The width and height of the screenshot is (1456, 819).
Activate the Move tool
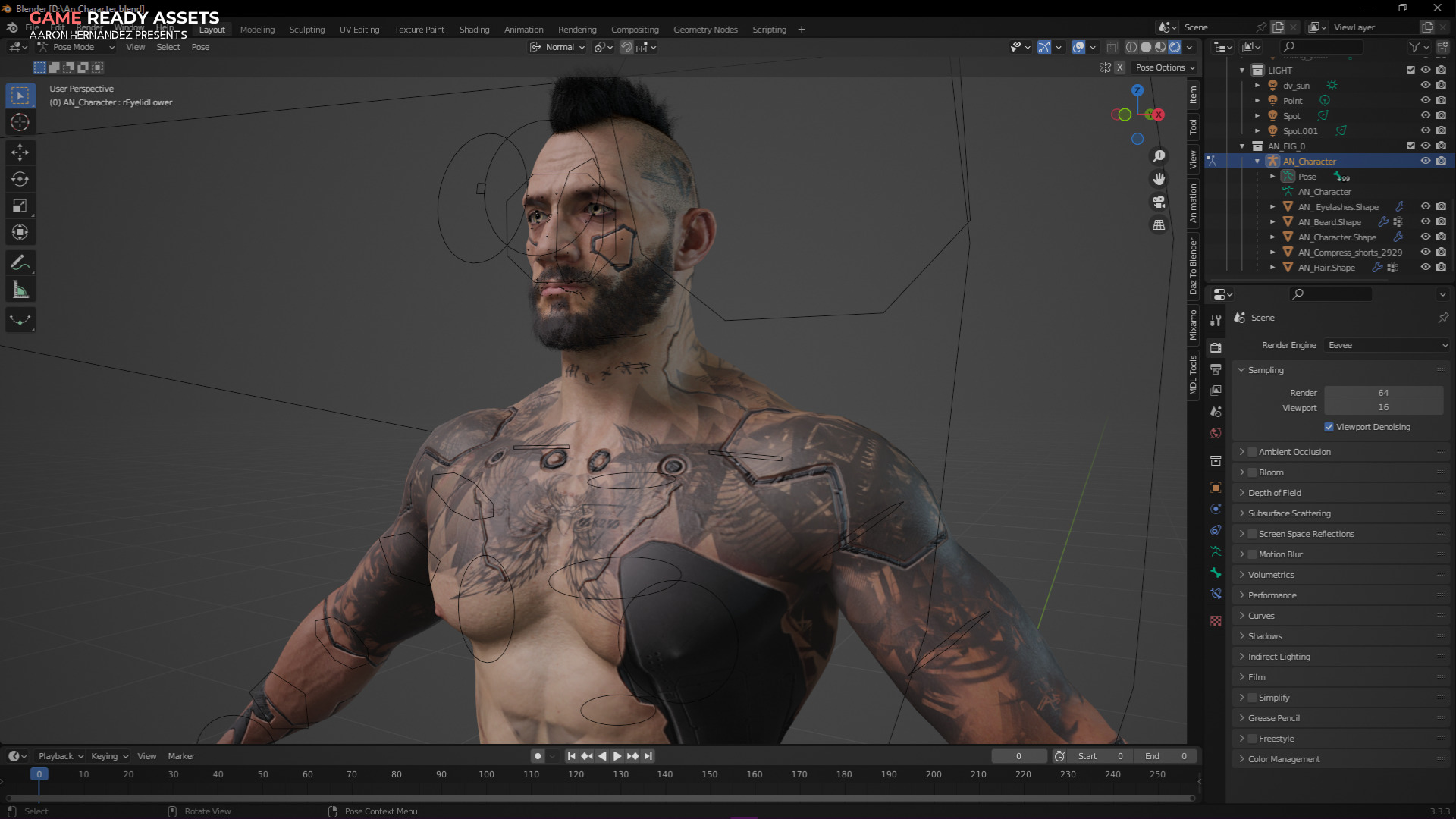[20, 152]
